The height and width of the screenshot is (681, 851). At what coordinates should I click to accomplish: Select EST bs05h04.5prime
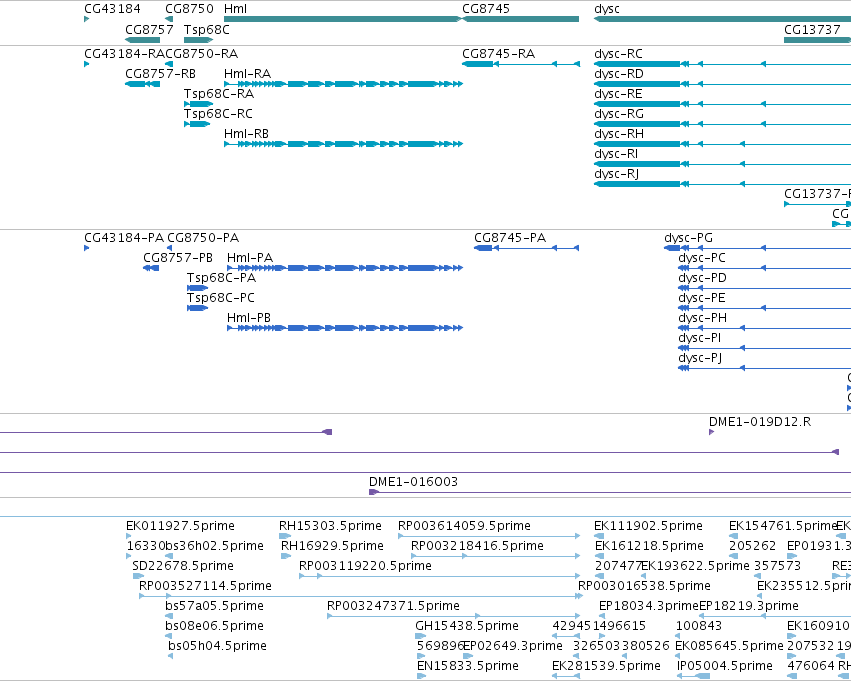tap(217, 646)
